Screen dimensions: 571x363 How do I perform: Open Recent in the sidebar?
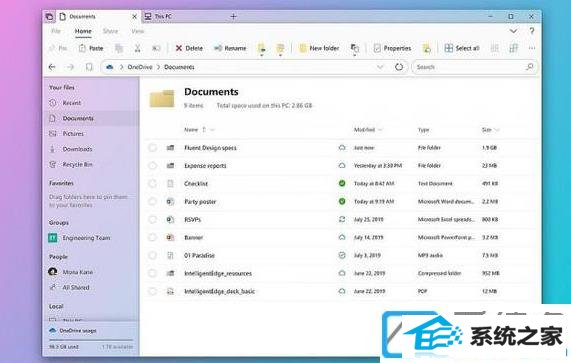(72, 103)
